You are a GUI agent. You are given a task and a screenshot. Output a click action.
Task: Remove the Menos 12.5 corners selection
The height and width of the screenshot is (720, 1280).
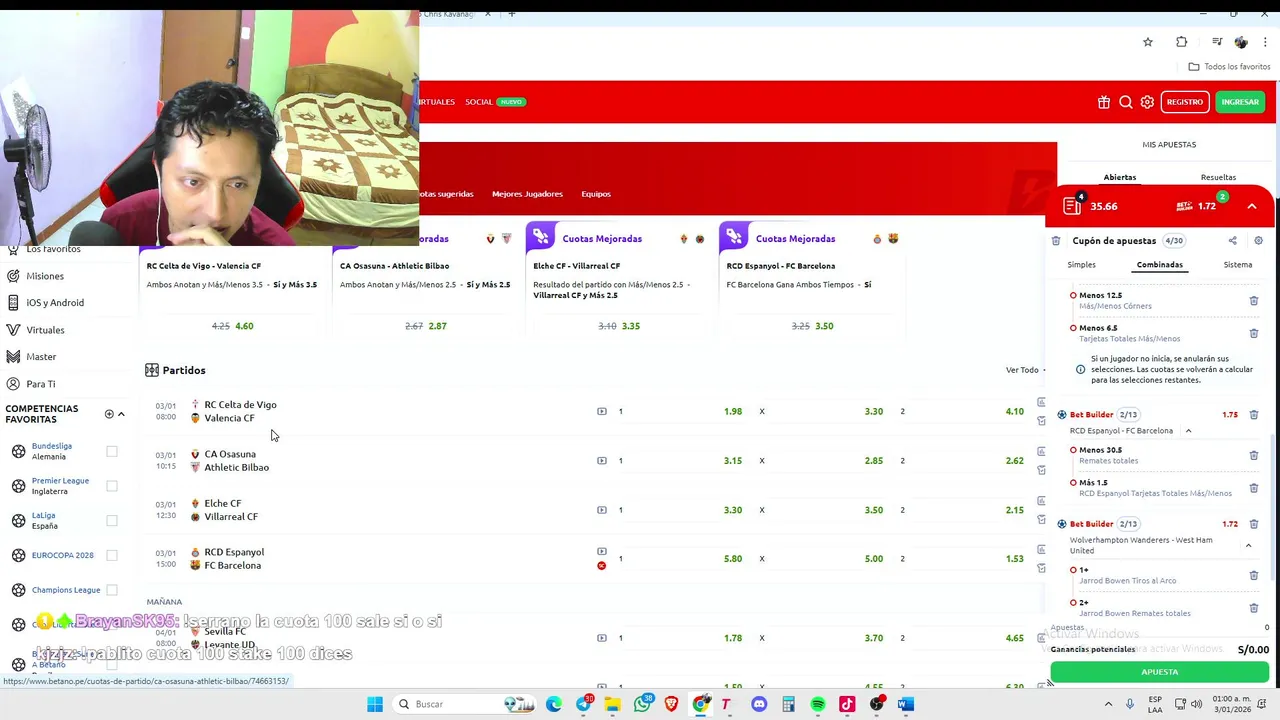1254,300
